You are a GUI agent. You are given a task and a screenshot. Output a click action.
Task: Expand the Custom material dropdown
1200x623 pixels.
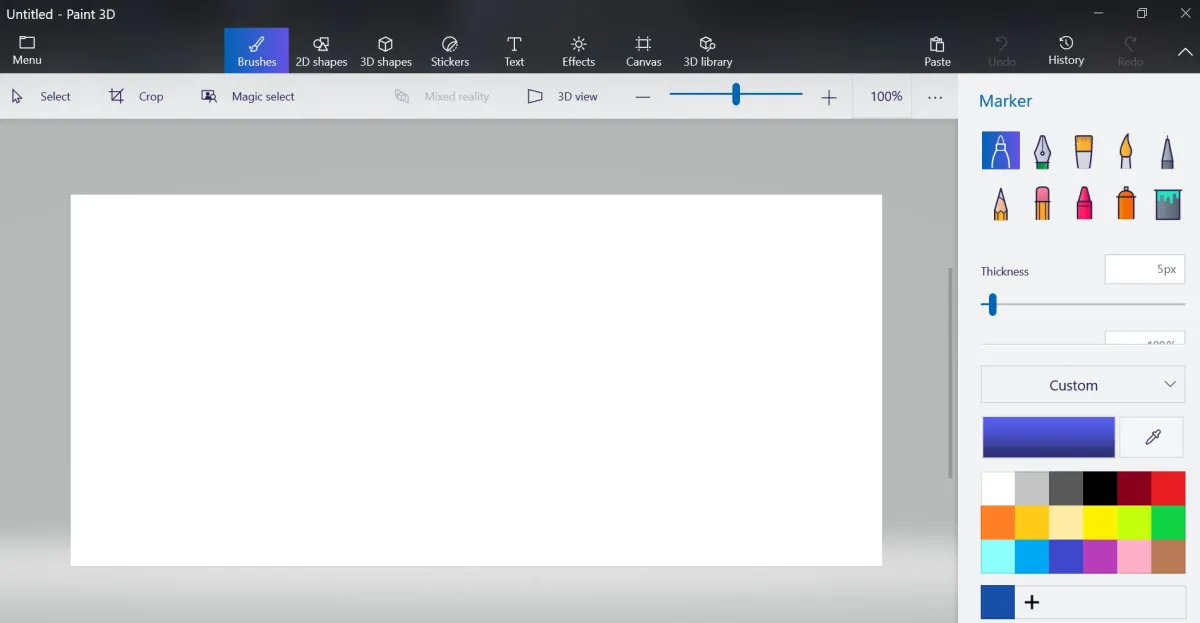tap(1083, 385)
